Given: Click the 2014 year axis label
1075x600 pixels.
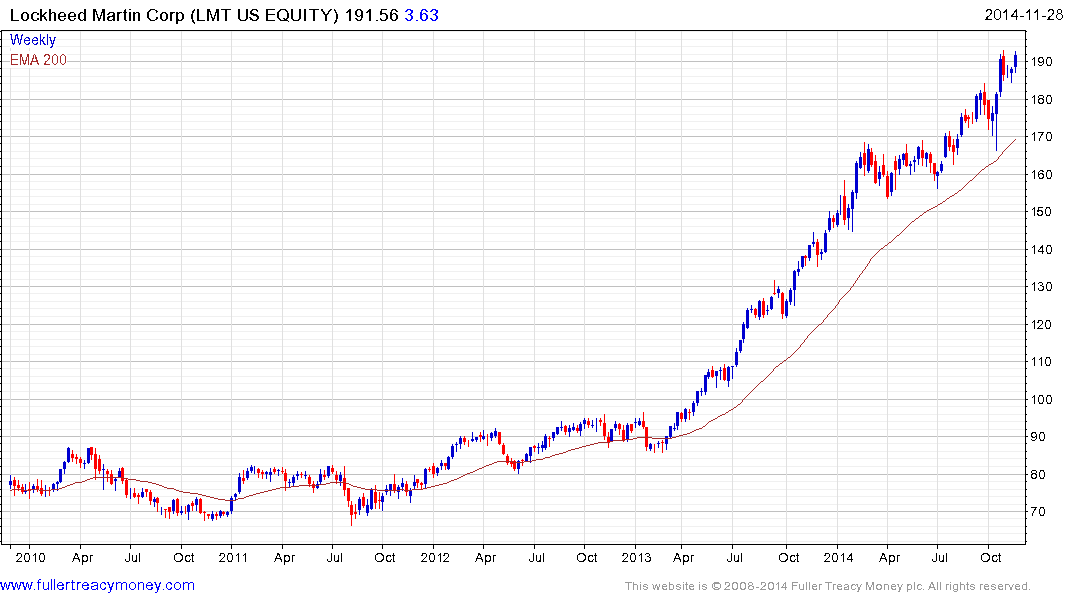Looking at the screenshot, I should 838,557.
